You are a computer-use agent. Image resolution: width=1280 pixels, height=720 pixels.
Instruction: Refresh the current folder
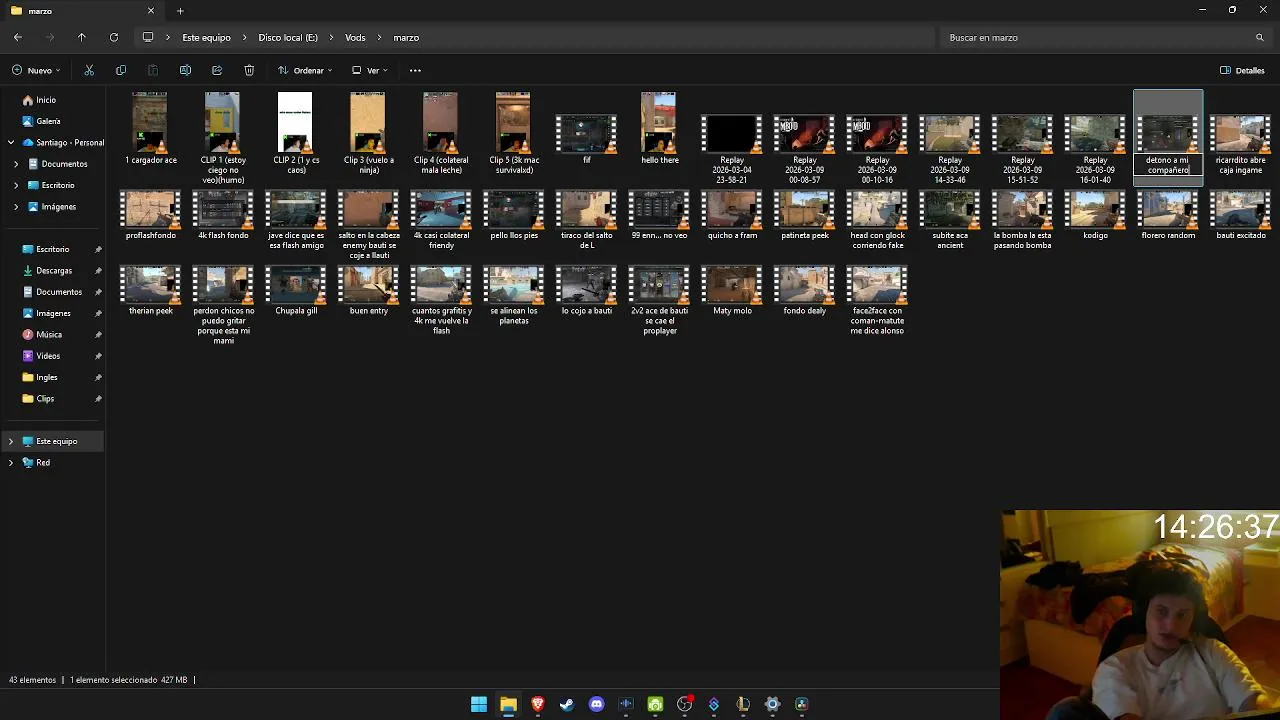[114, 37]
